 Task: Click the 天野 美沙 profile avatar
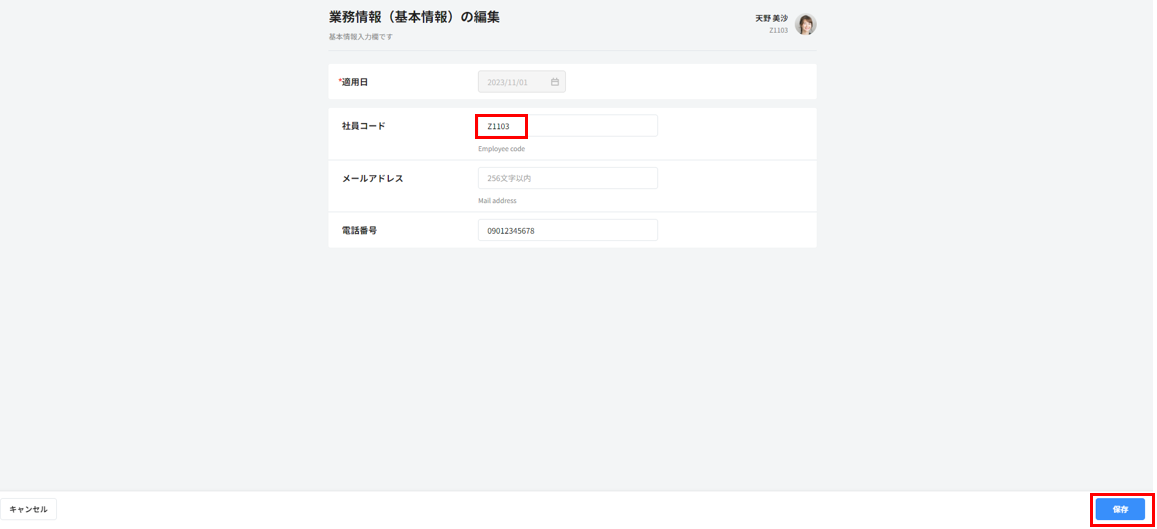pyautogui.click(x=805, y=25)
